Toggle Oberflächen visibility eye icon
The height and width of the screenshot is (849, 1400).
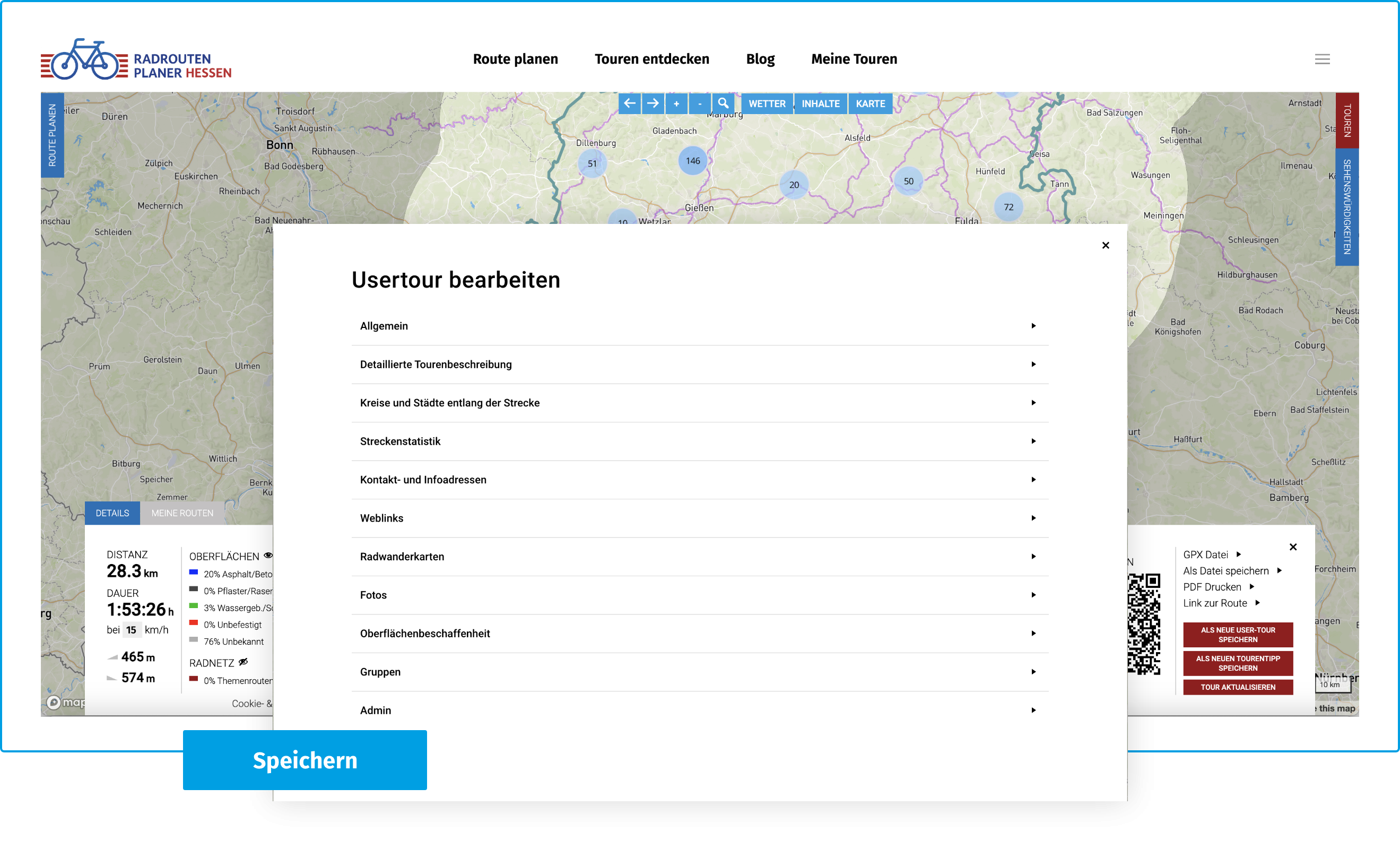click(x=268, y=555)
